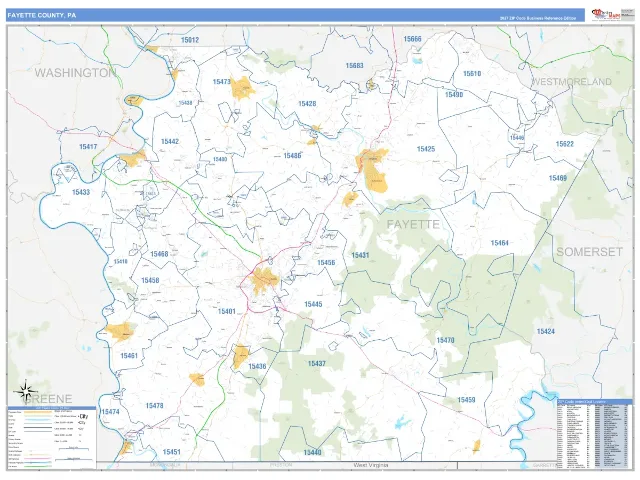Select ZIP code 15438 label
The height and width of the screenshot is (480, 640).
[185, 103]
